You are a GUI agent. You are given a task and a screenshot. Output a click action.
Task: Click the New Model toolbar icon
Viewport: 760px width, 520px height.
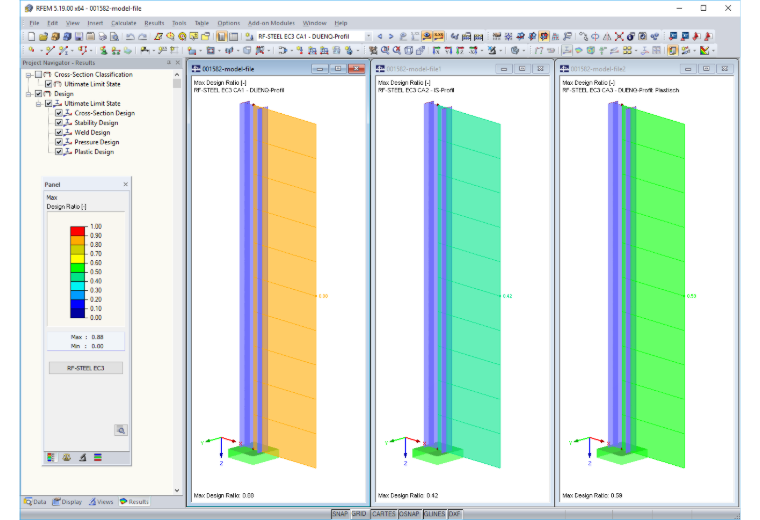32,36
